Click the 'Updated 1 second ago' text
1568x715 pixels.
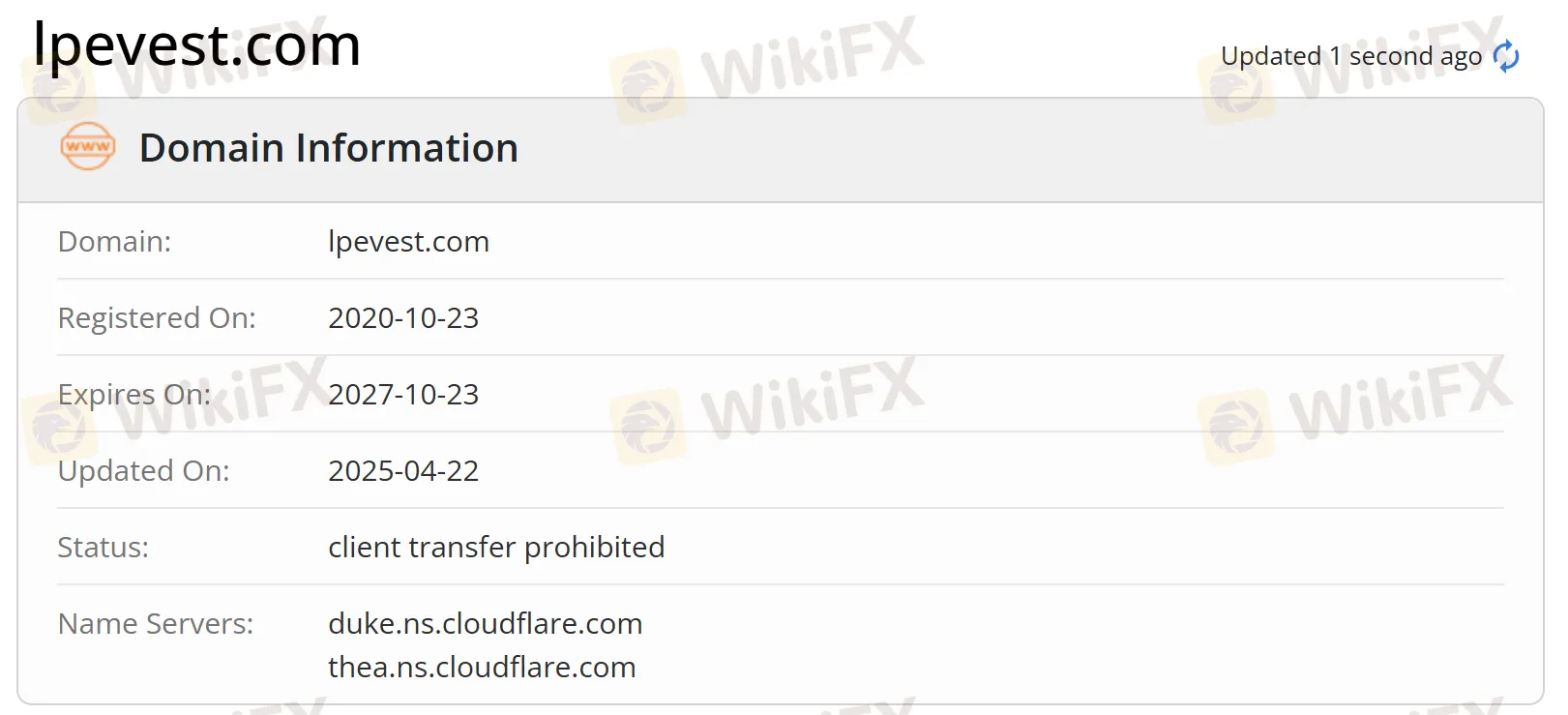tap(1351, 56)
